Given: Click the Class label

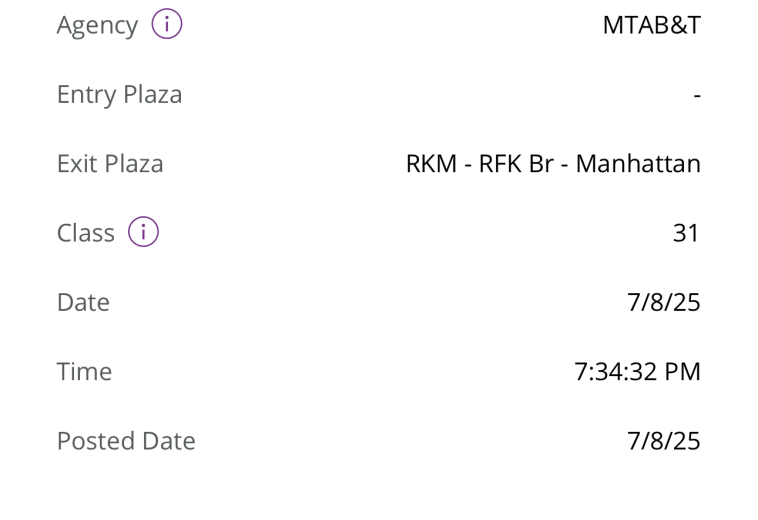Looking at the screenshot, I should tap(86, 233).
